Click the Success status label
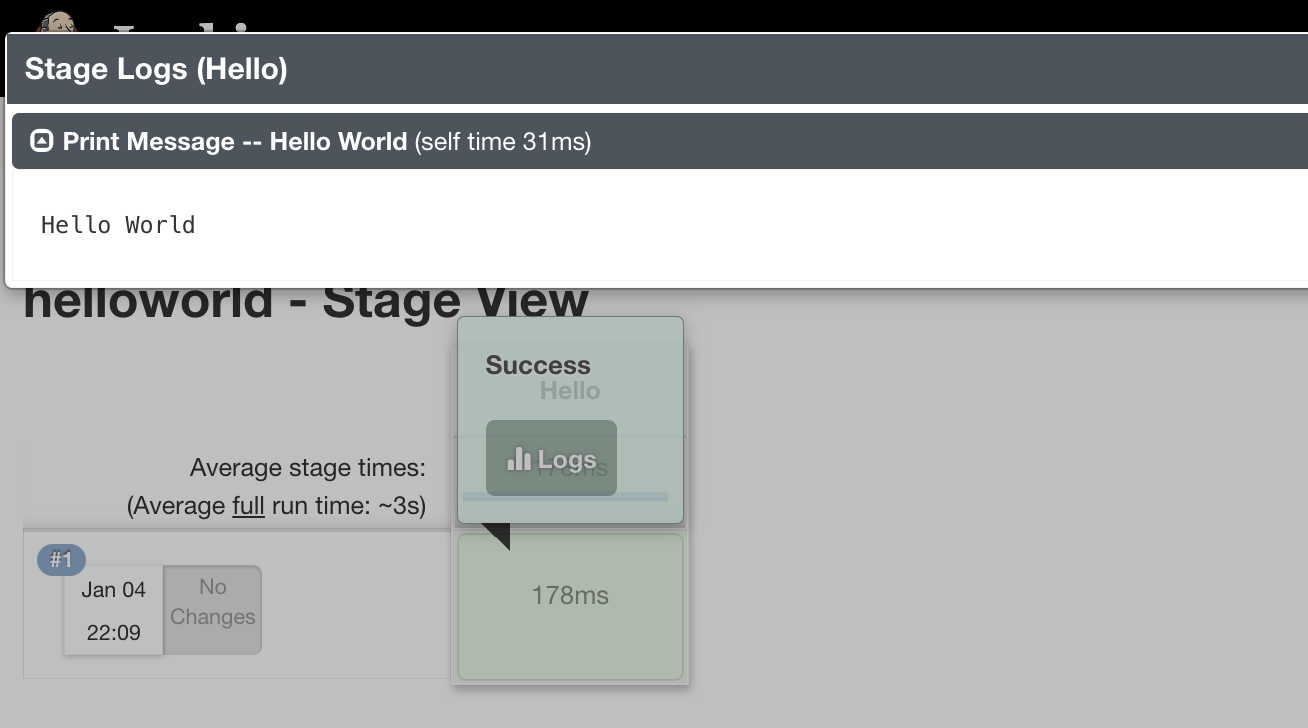The height and width of the screenshot is (728, 1308). pos(538,365)
